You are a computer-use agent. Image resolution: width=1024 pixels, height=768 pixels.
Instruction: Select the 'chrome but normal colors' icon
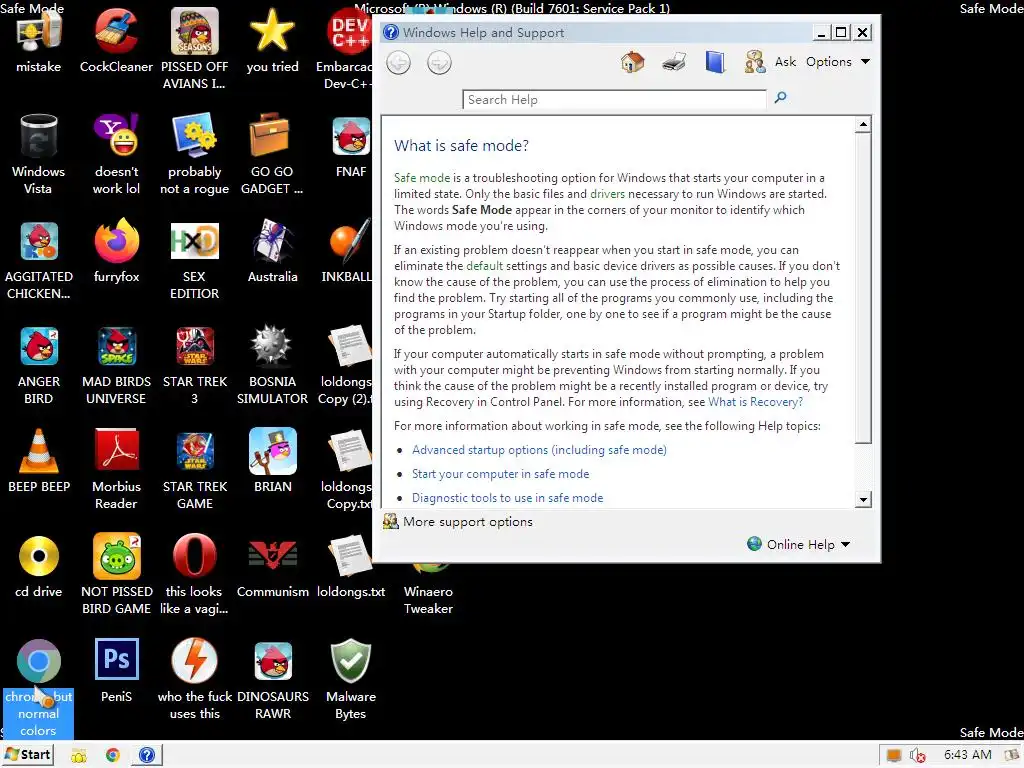39,688
